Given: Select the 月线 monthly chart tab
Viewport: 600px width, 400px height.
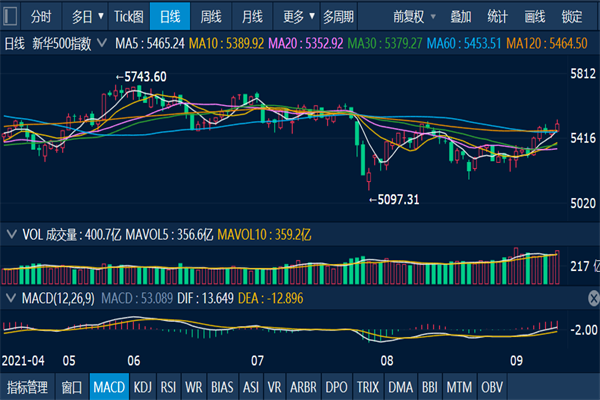Looking at the screenshot, I should coord(253,16).
